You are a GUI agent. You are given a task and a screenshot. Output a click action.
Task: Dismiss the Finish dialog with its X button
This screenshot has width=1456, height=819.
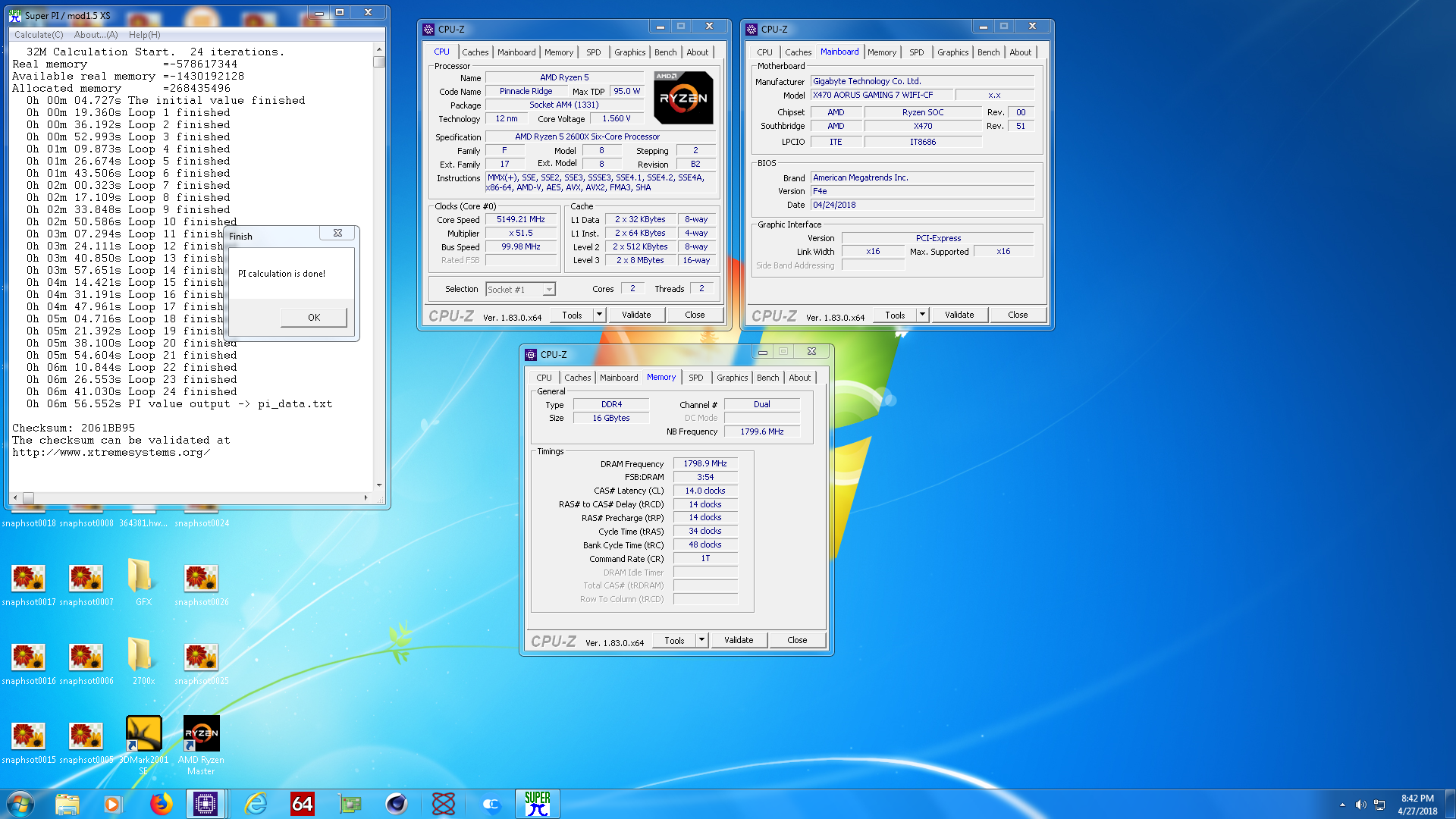[337, 234]
